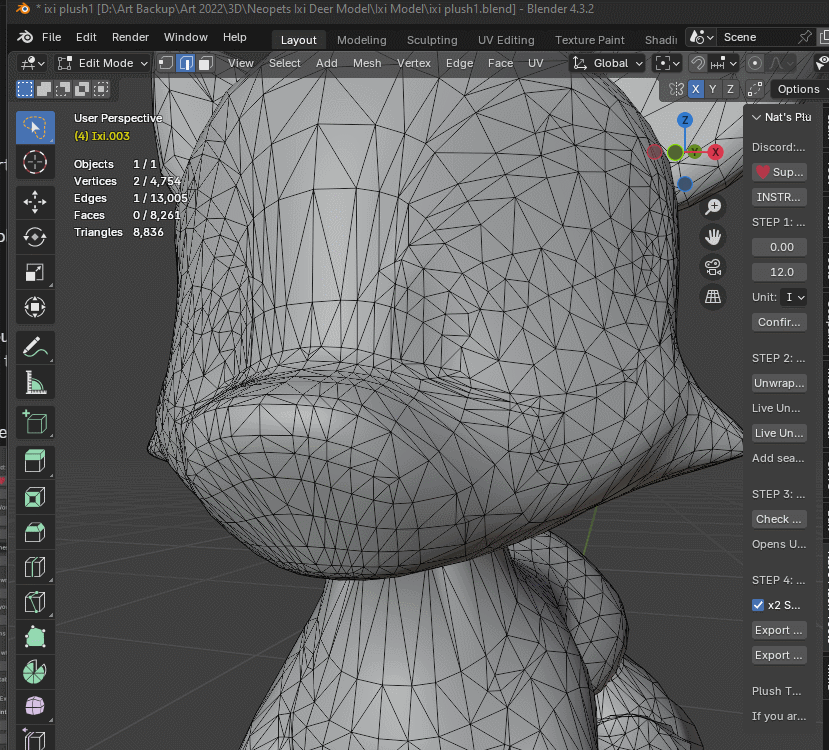
Task: Enable mesh symmetry Z axis
Action: coord(730,89)
